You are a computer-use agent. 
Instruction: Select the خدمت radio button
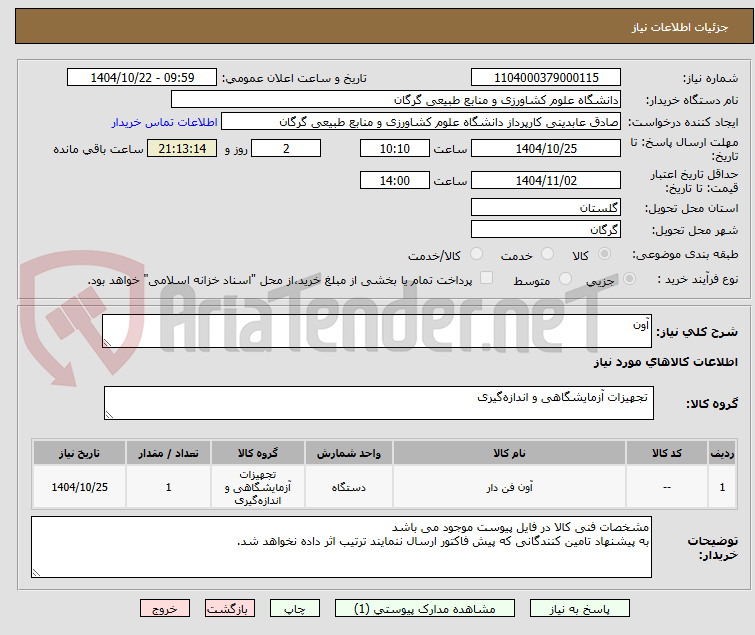pos(547,254)
